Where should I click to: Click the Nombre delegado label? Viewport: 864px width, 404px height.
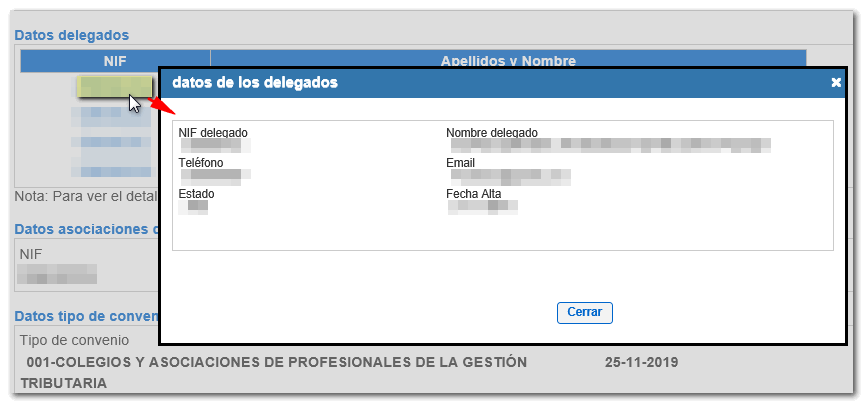pyautogui.click(x=492, y=133)
